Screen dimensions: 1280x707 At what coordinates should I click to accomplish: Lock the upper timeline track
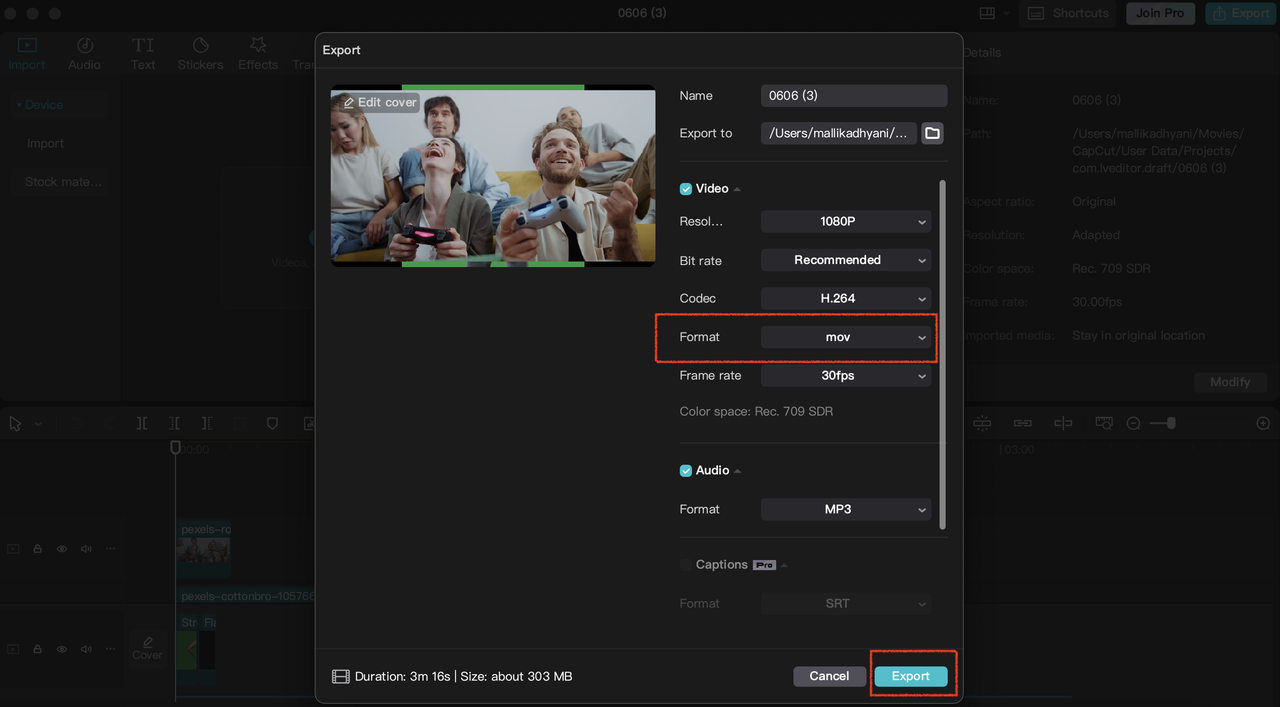(x=37, y=549)
